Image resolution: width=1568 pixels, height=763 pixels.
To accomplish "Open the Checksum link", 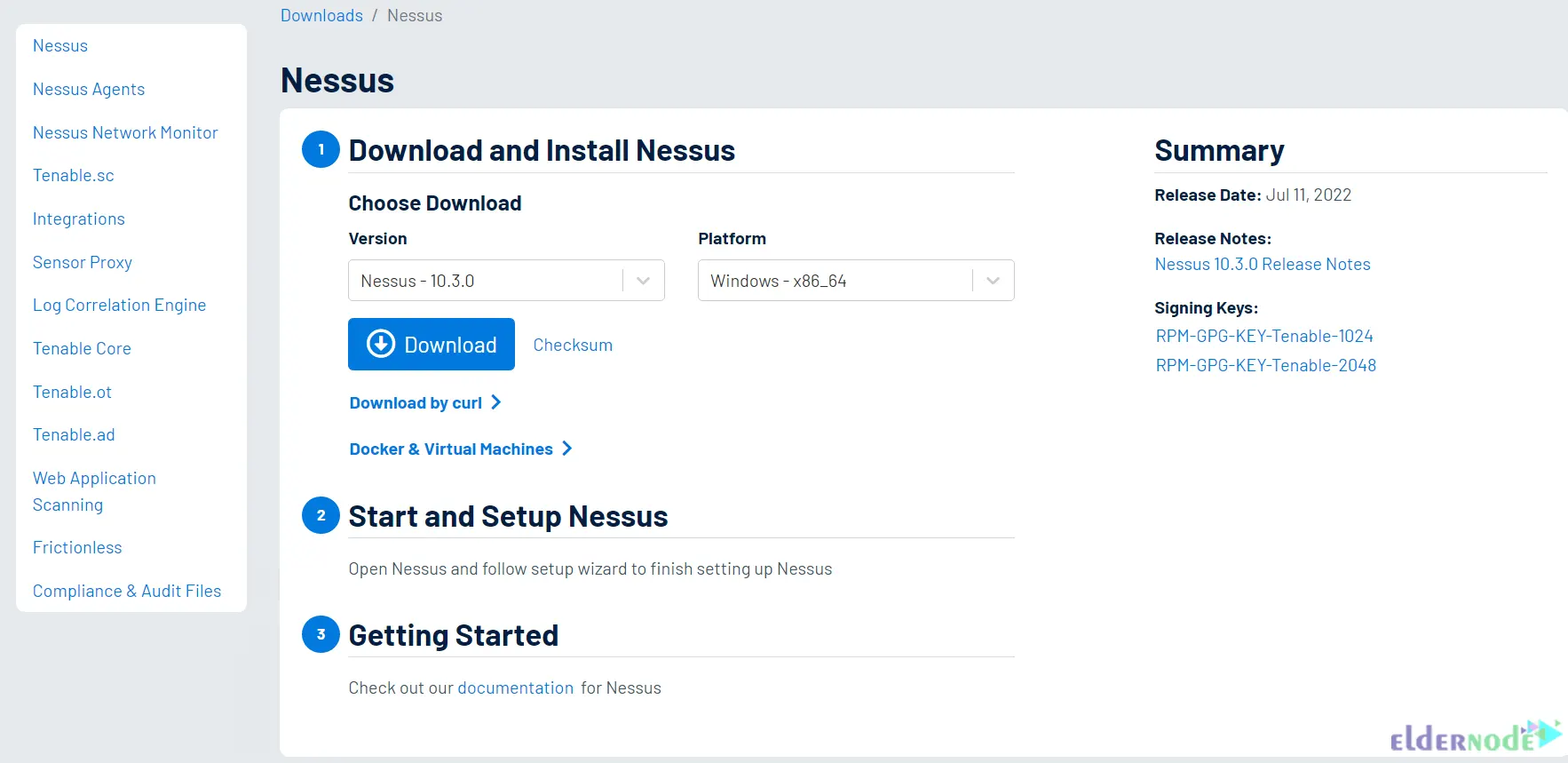I will (573, 345).
